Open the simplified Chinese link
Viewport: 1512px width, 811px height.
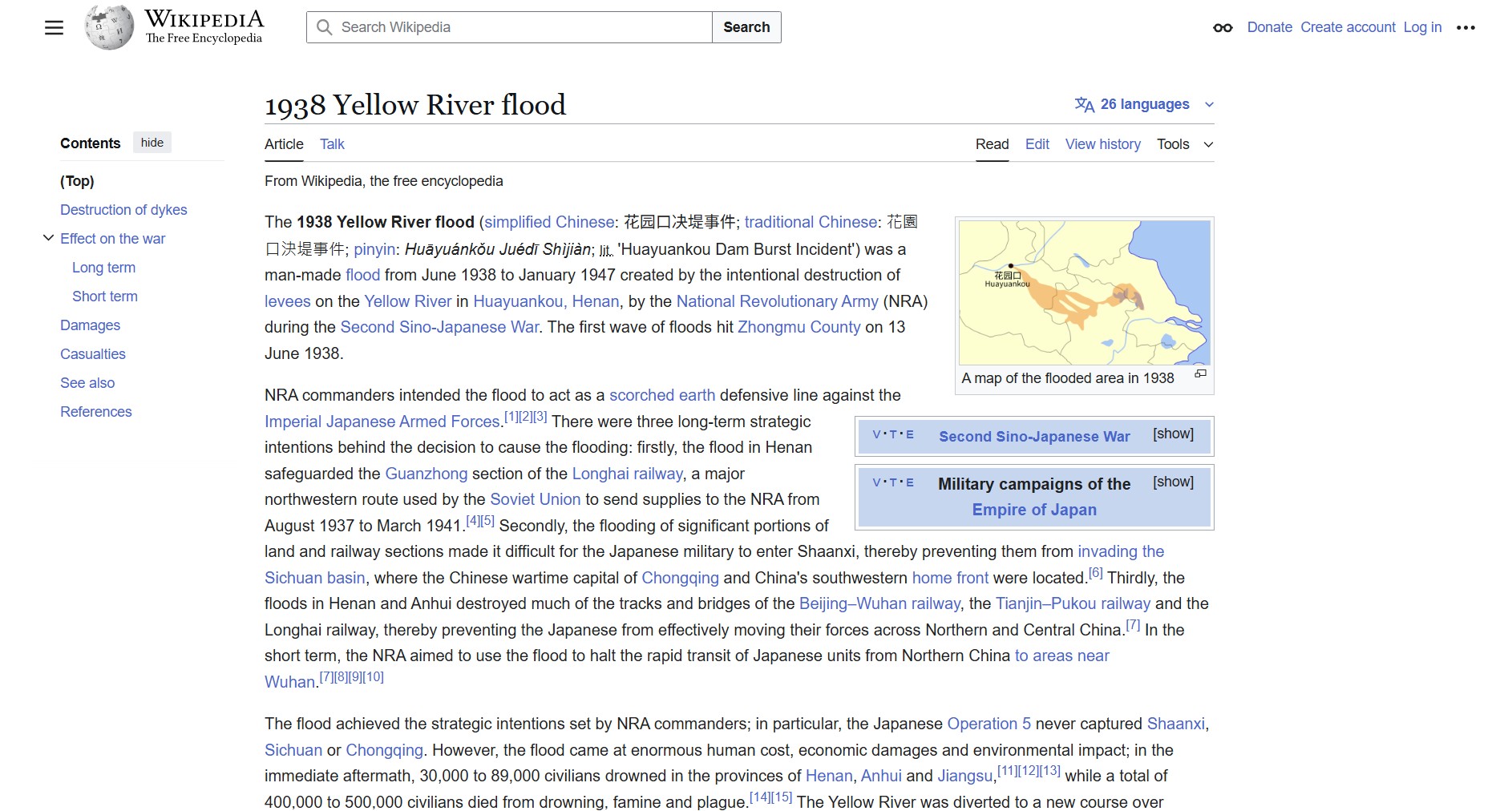pyautogui.click(x=549, y=222)
